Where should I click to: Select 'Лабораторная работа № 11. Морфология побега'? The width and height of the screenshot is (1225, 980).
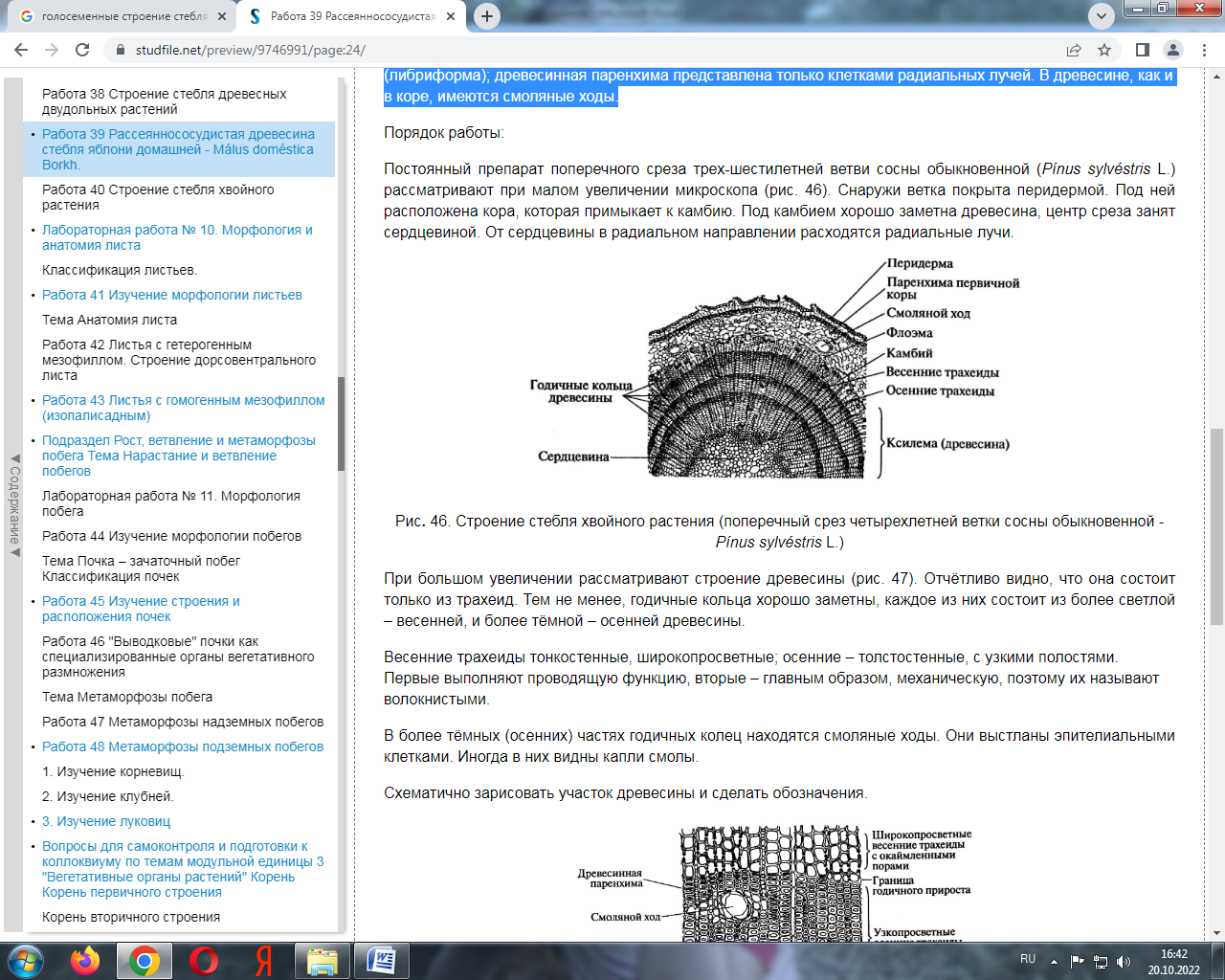pyautogui.click(x=171, y=503)
